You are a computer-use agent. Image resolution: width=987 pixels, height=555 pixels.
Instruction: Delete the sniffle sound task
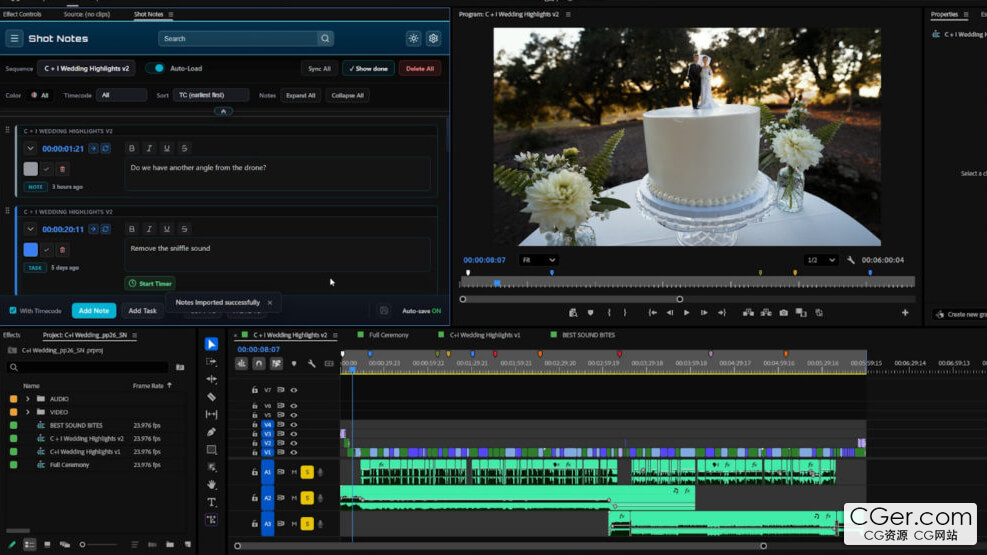[x=62, y=250]
